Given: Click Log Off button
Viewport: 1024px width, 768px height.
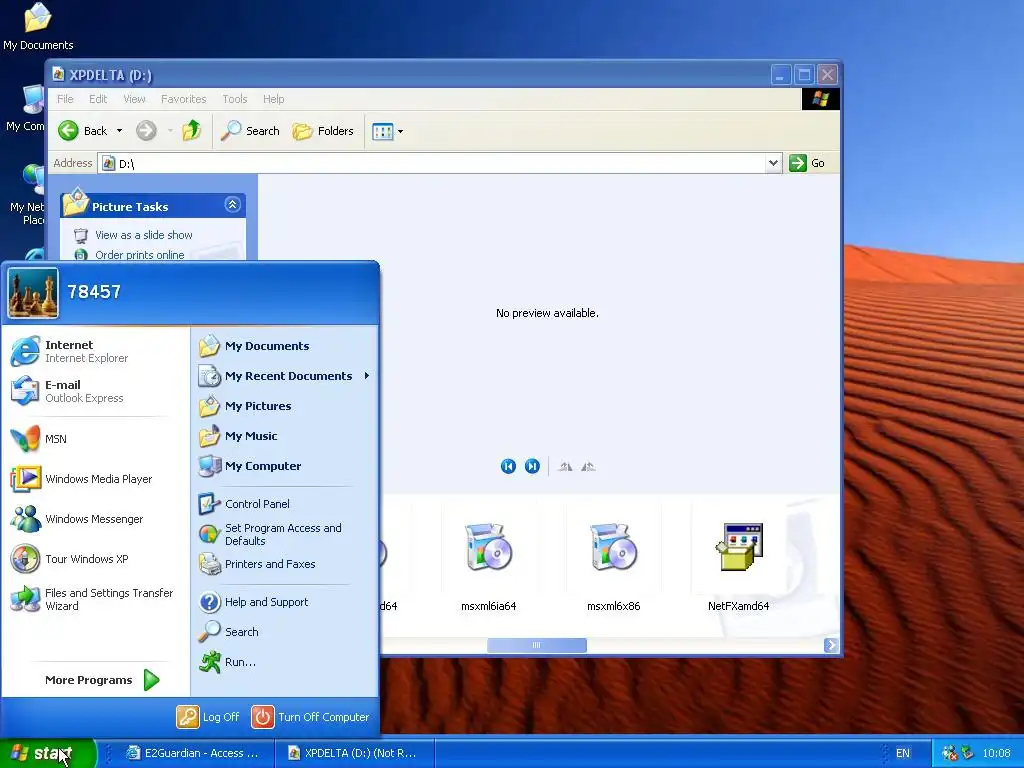Looking at the screenshot, I should coord(208,716).
